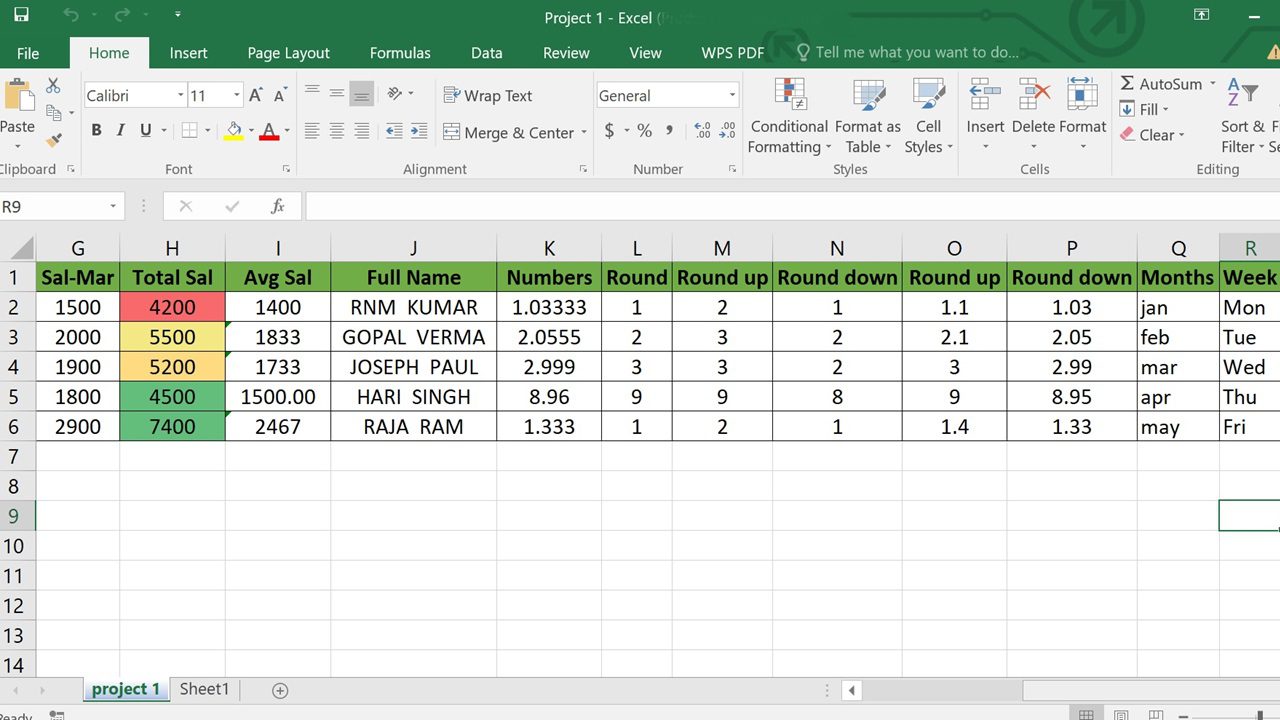Add new sheet with plus button
This screenshot has height=720, width=1280.
point(280,690)
